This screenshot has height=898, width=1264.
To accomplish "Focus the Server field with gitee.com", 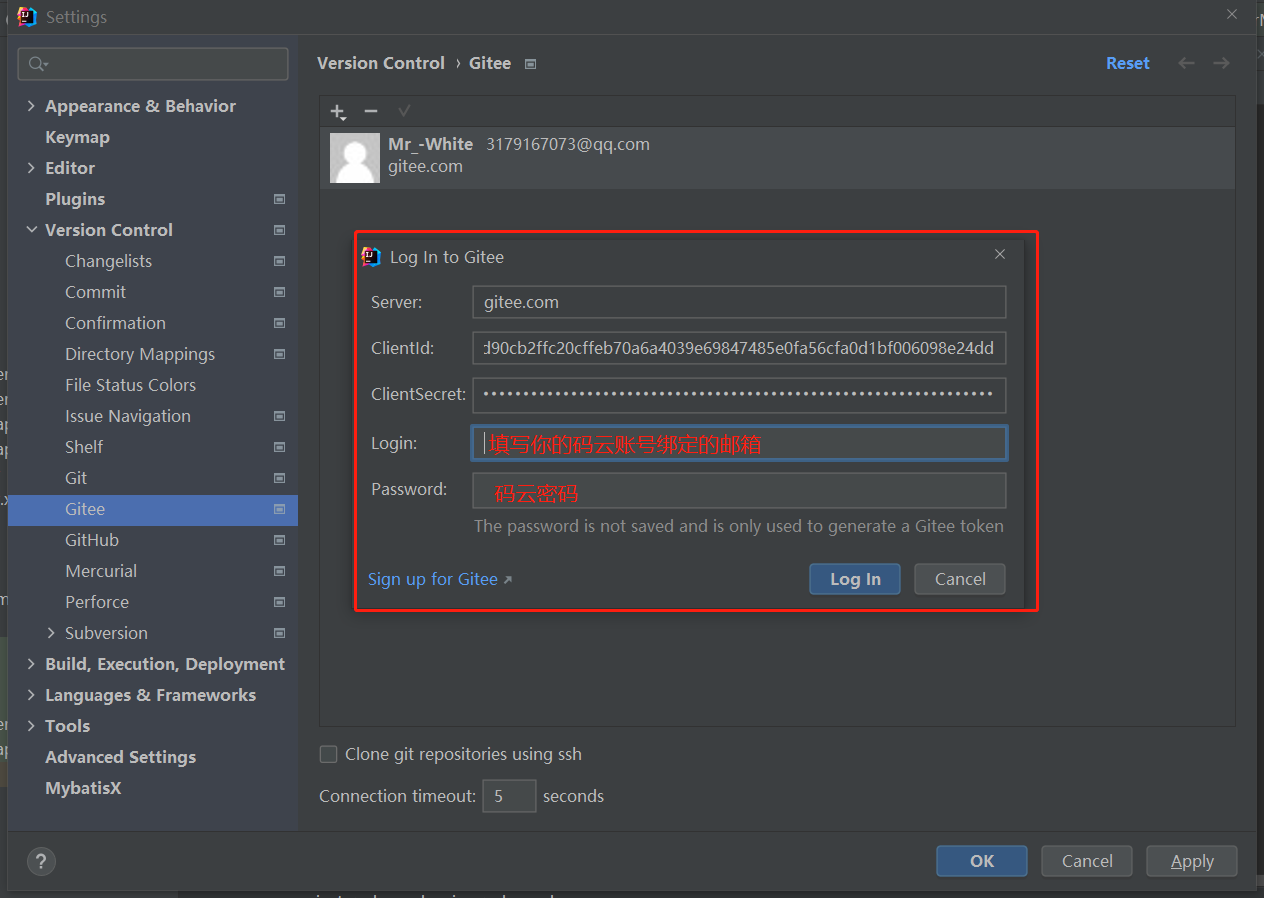I will [739, 302].
